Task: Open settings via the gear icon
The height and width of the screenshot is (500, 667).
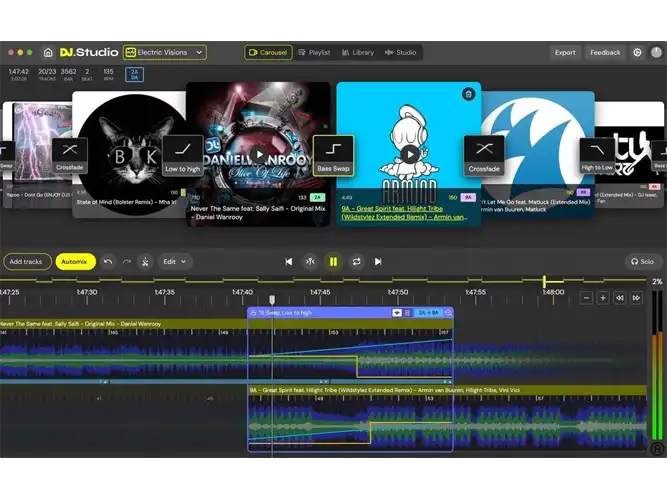Action: (637, 52)
